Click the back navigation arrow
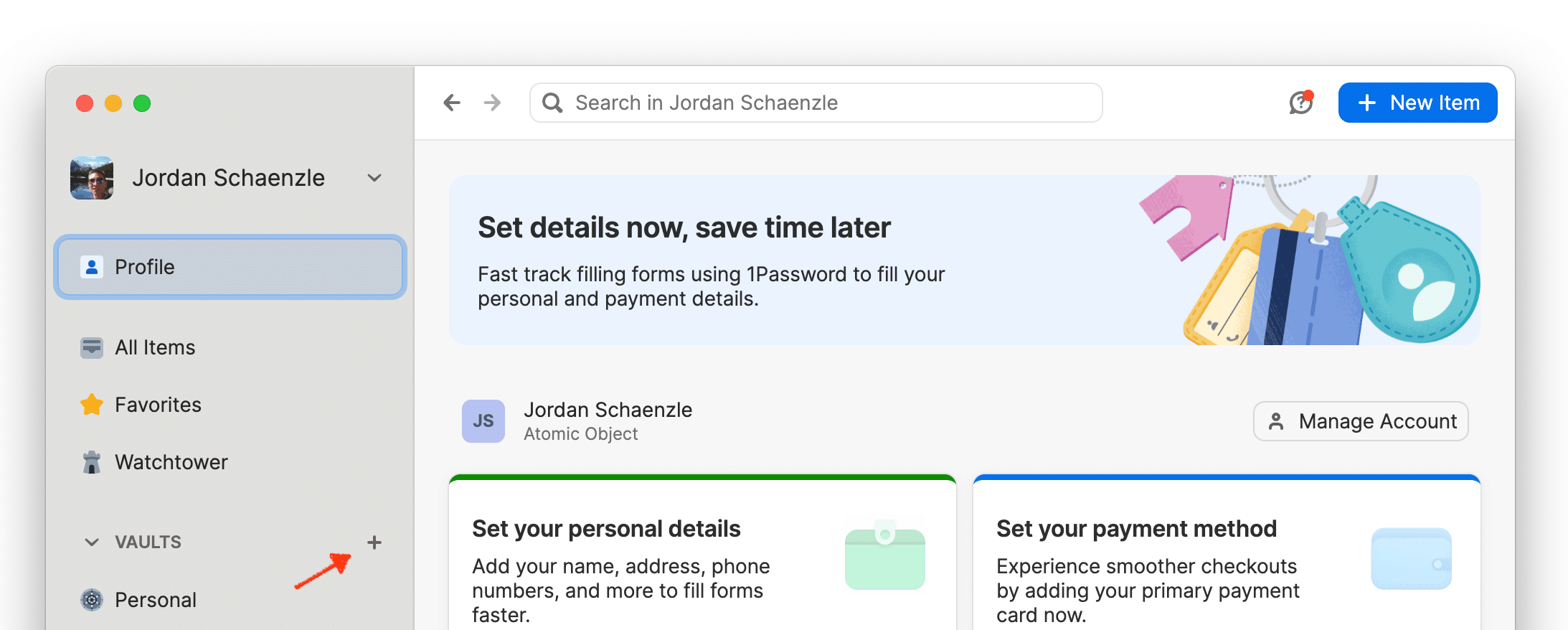The height and width of the screenshot is (630, 1568). click(x=452, y=103)
